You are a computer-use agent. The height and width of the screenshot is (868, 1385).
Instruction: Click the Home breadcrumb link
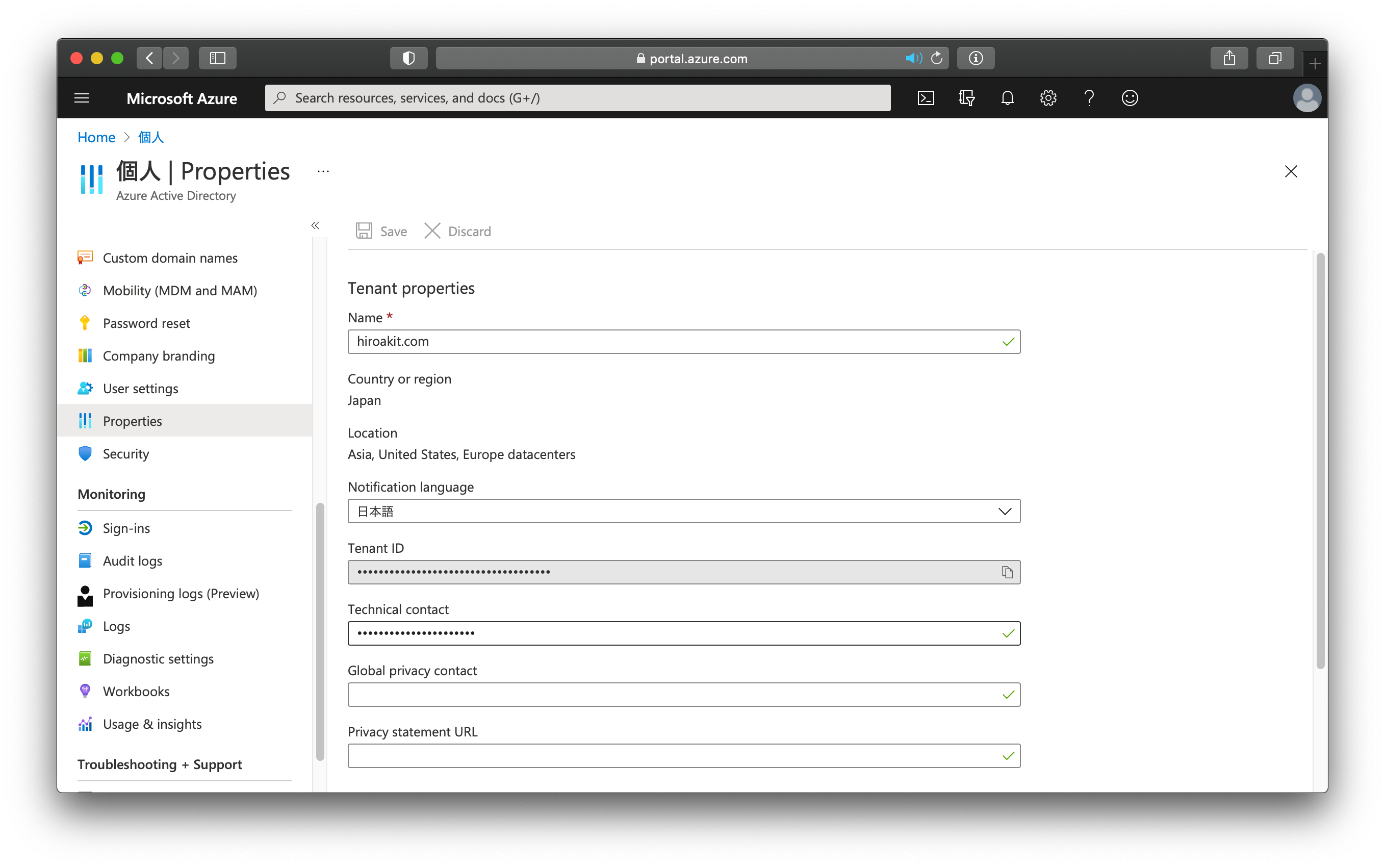[x=96, y=137]
